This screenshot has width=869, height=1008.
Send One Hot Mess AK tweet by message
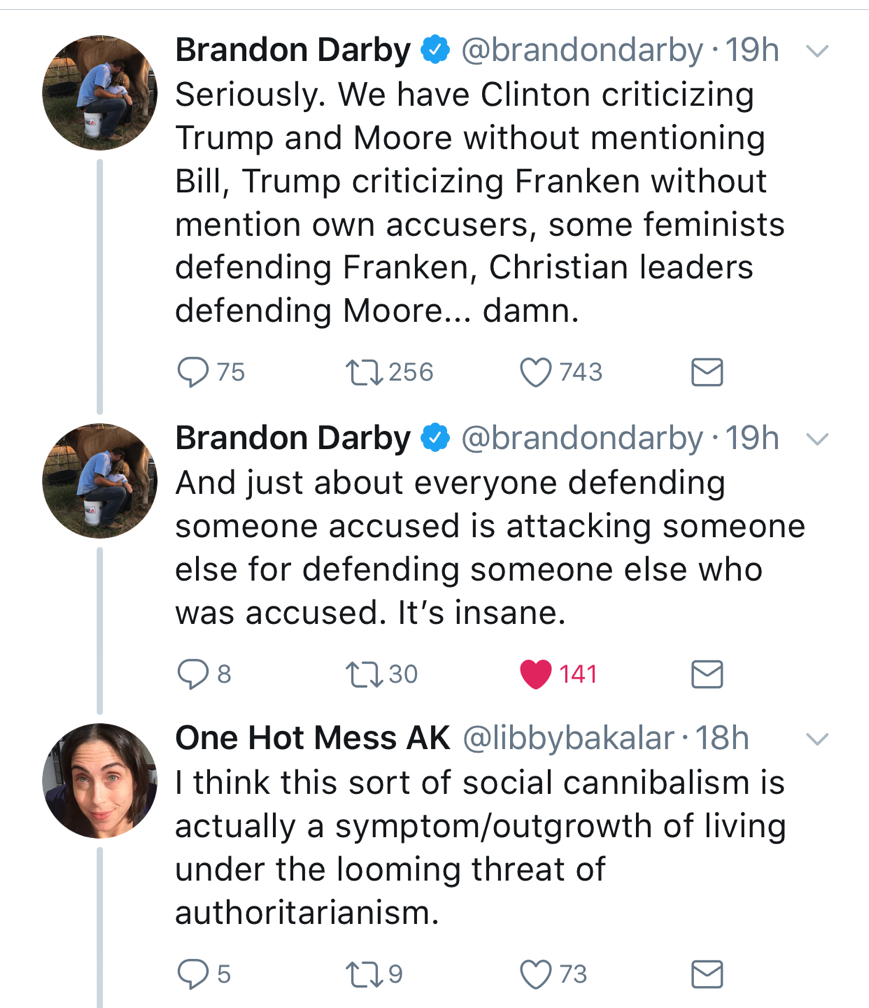(707, 973)
